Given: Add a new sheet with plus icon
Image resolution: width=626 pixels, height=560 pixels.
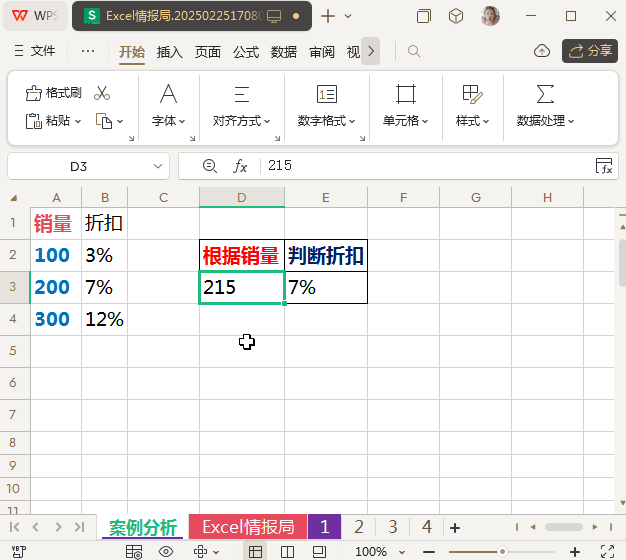Looking at the screenshot, I should click(x=455, y=527).
